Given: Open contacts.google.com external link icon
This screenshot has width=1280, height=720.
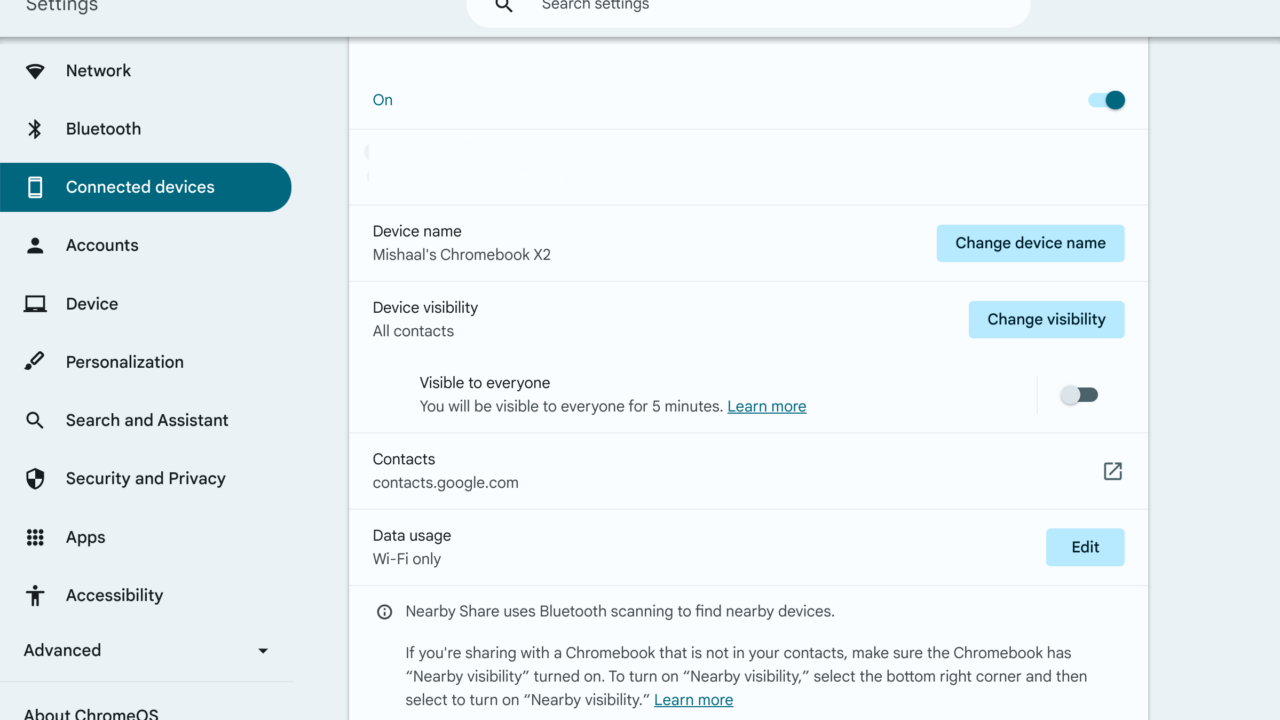Looking at the screenshot, I should click(x=1112, y=471).
